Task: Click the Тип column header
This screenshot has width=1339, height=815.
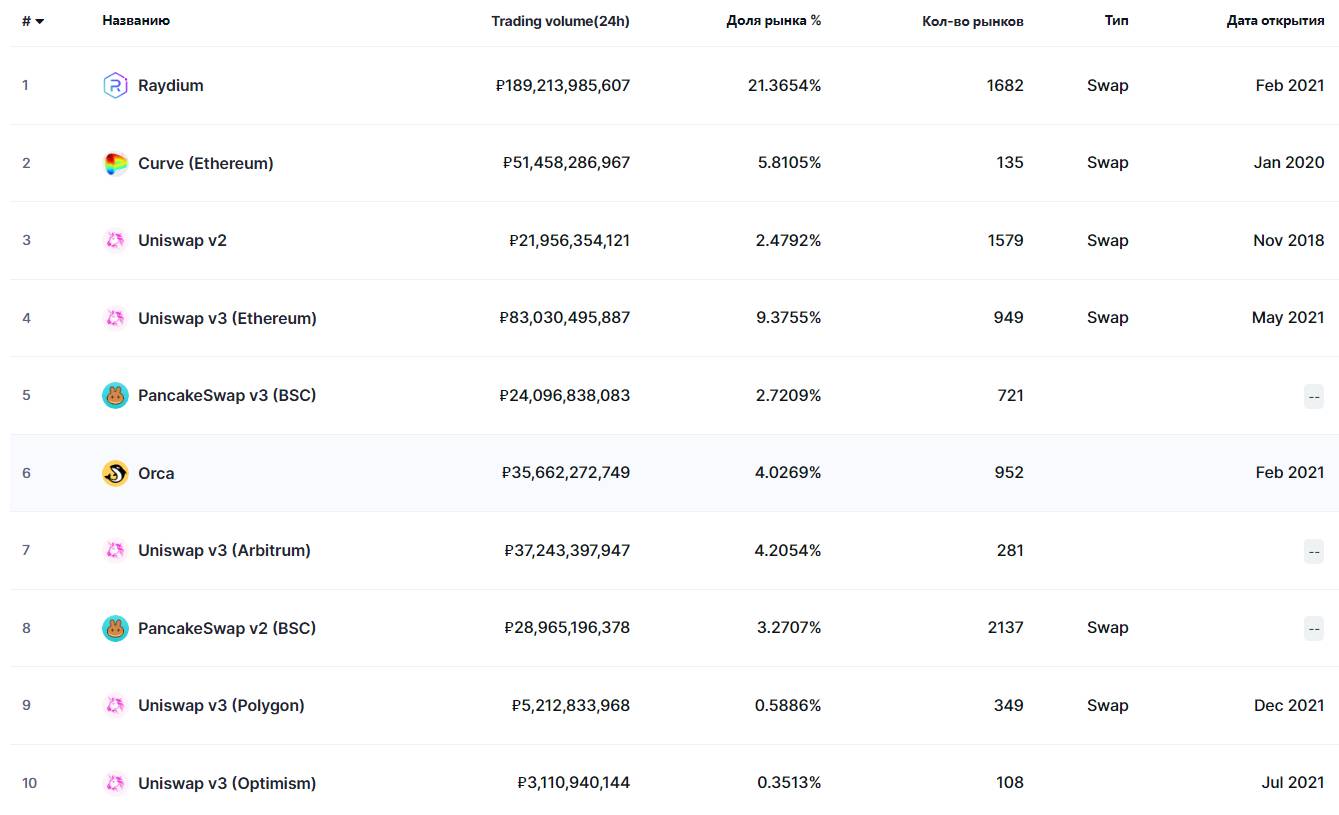Action: click(1116, 21)
